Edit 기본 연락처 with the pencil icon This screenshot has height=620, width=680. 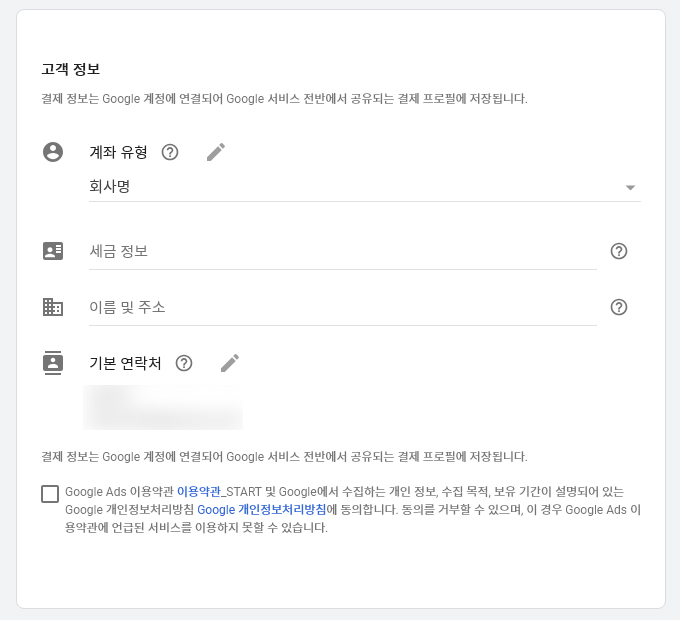point(230,363)
